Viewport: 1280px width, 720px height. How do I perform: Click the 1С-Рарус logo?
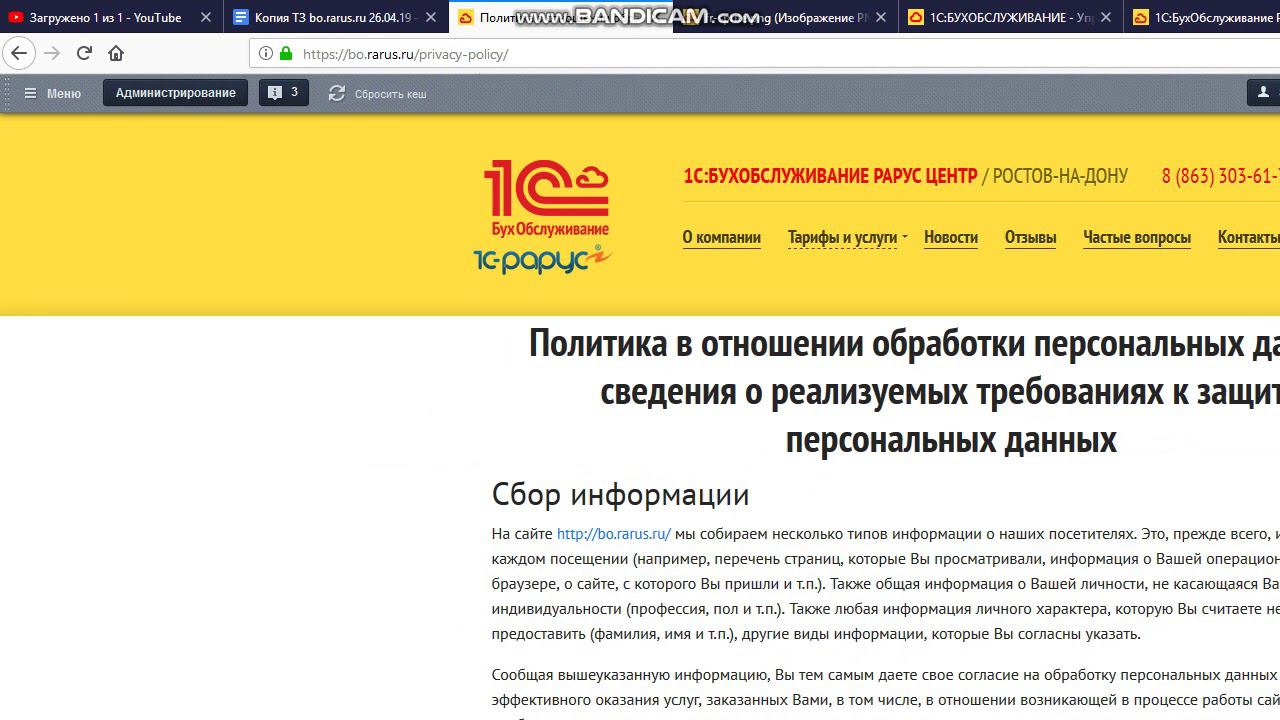(542, 259)
